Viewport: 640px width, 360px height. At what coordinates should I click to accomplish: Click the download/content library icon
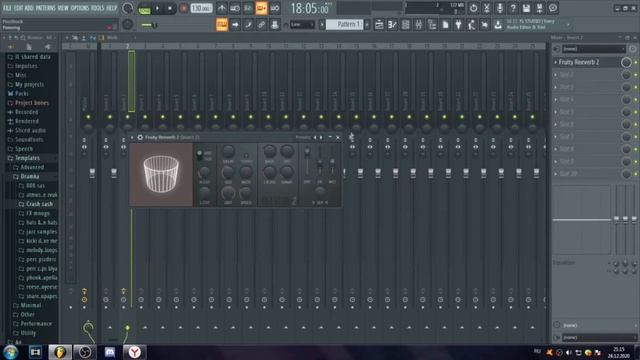coord(498,24)
